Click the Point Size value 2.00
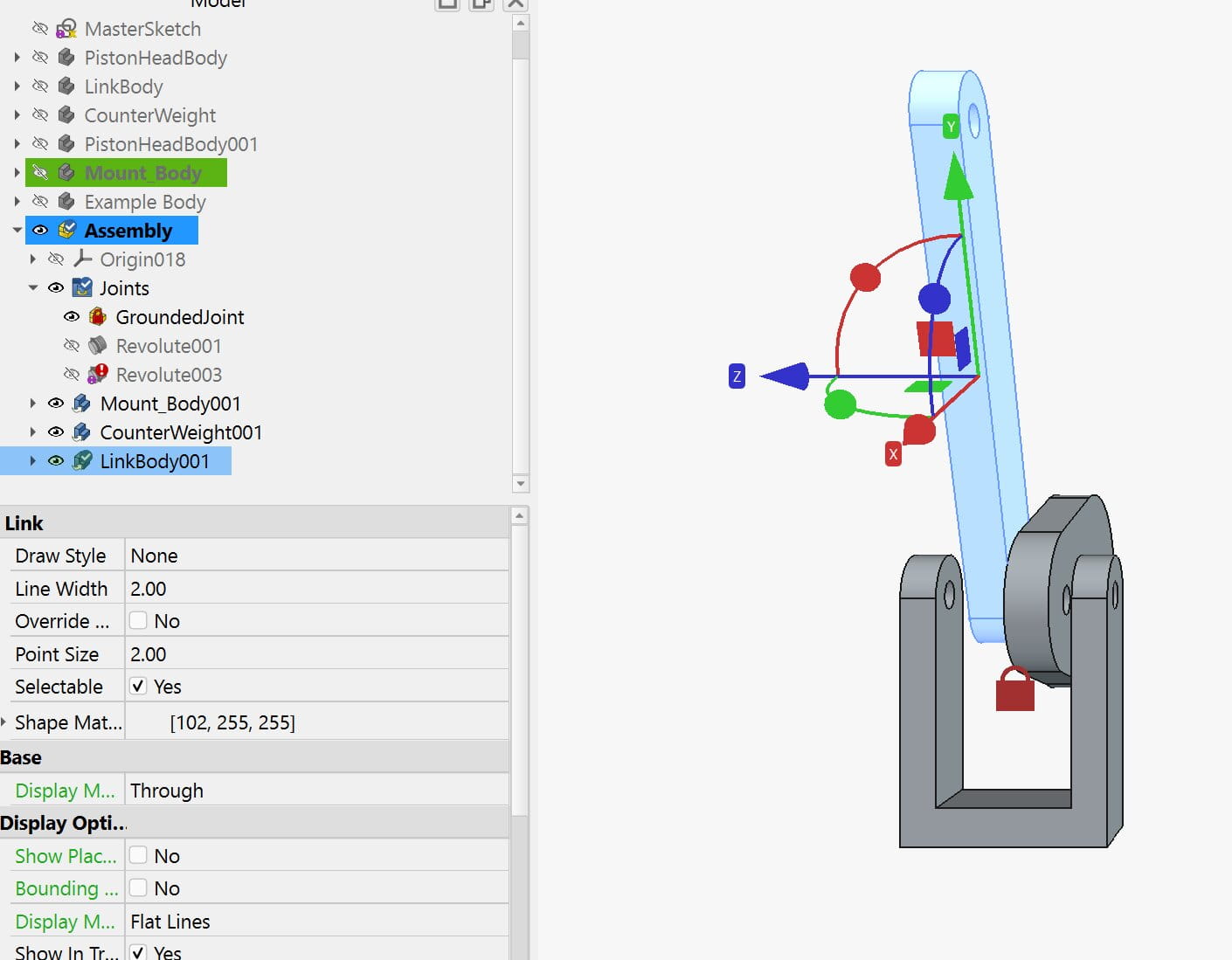This screenshot has height=960, width=1232. point(317,654)
